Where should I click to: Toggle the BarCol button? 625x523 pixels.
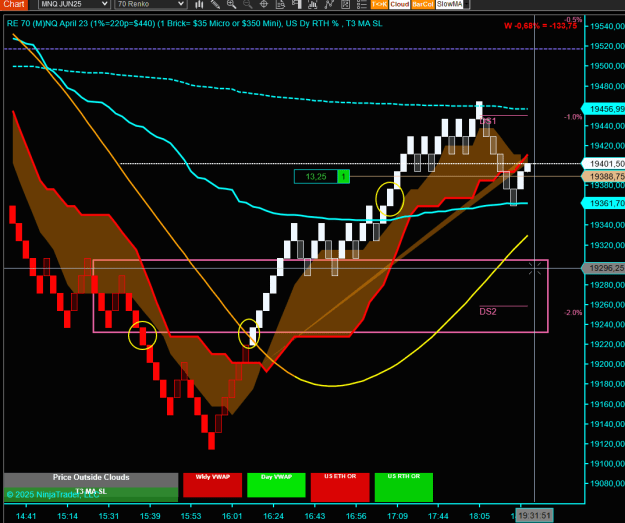coord(423,4)
